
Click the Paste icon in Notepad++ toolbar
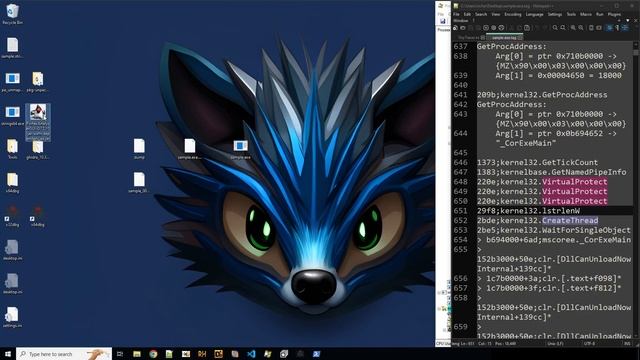[527, 28]
